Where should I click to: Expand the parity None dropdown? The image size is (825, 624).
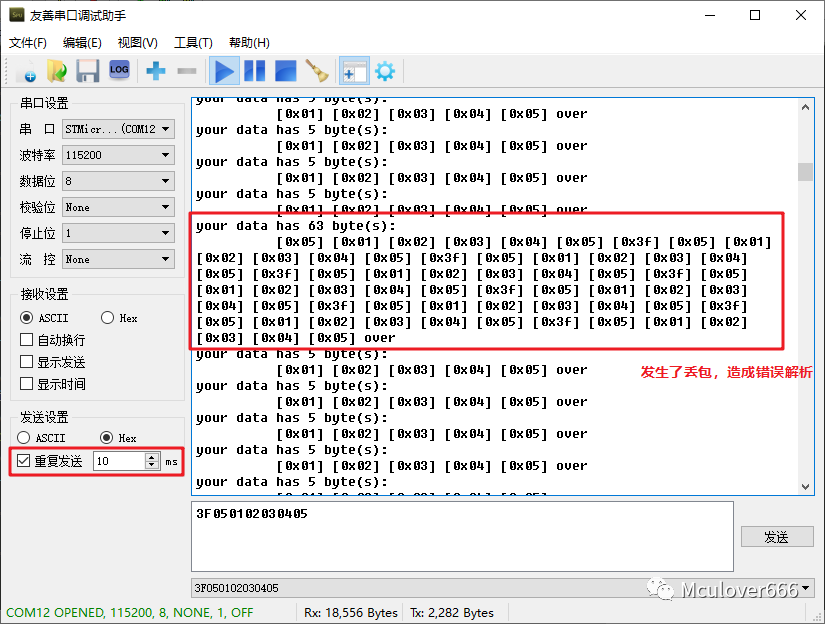pyautogui.click(x=118, y=207)
